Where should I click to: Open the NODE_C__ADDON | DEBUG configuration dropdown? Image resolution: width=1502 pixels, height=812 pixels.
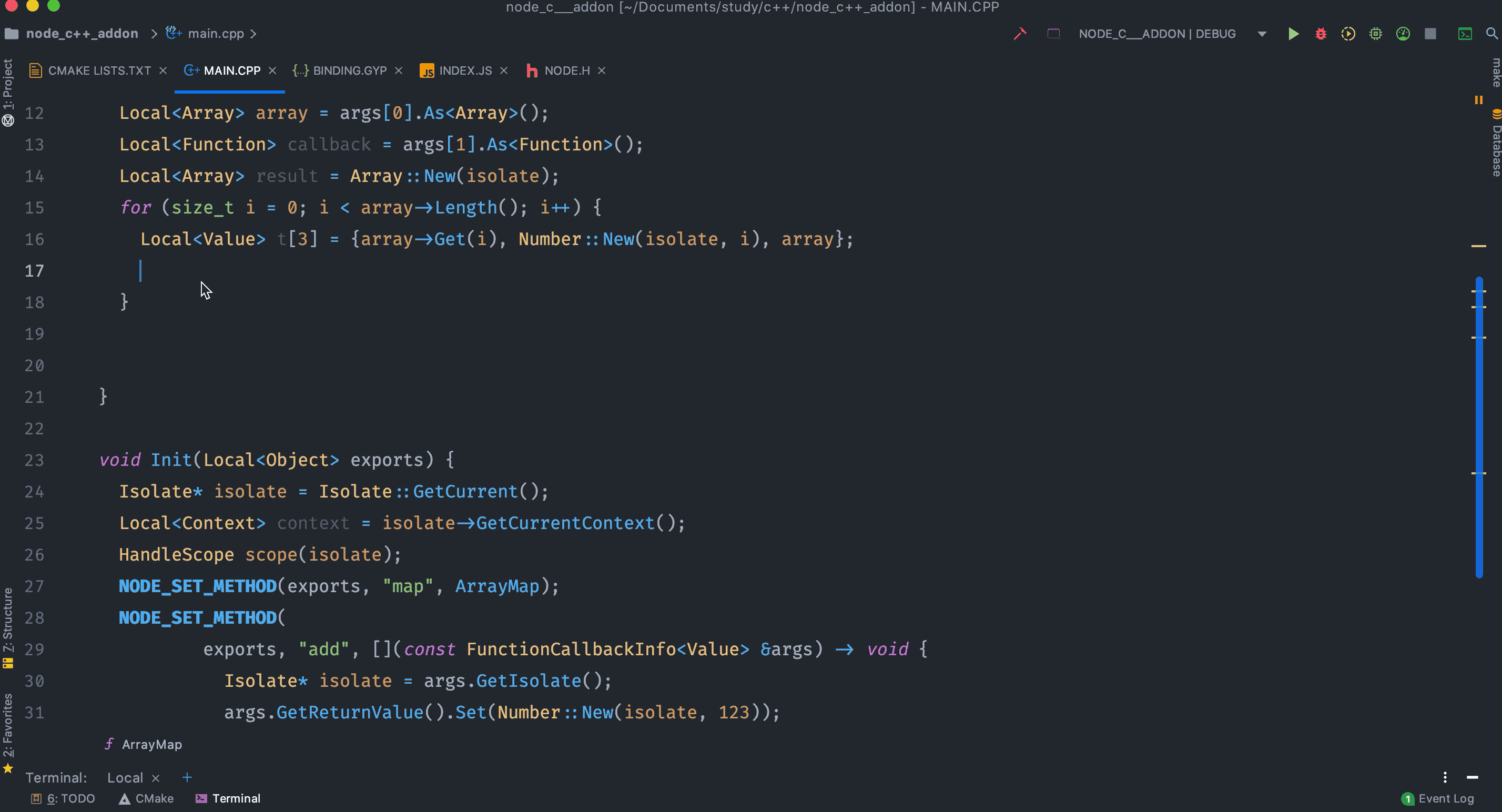click(x=1262, y=34)
